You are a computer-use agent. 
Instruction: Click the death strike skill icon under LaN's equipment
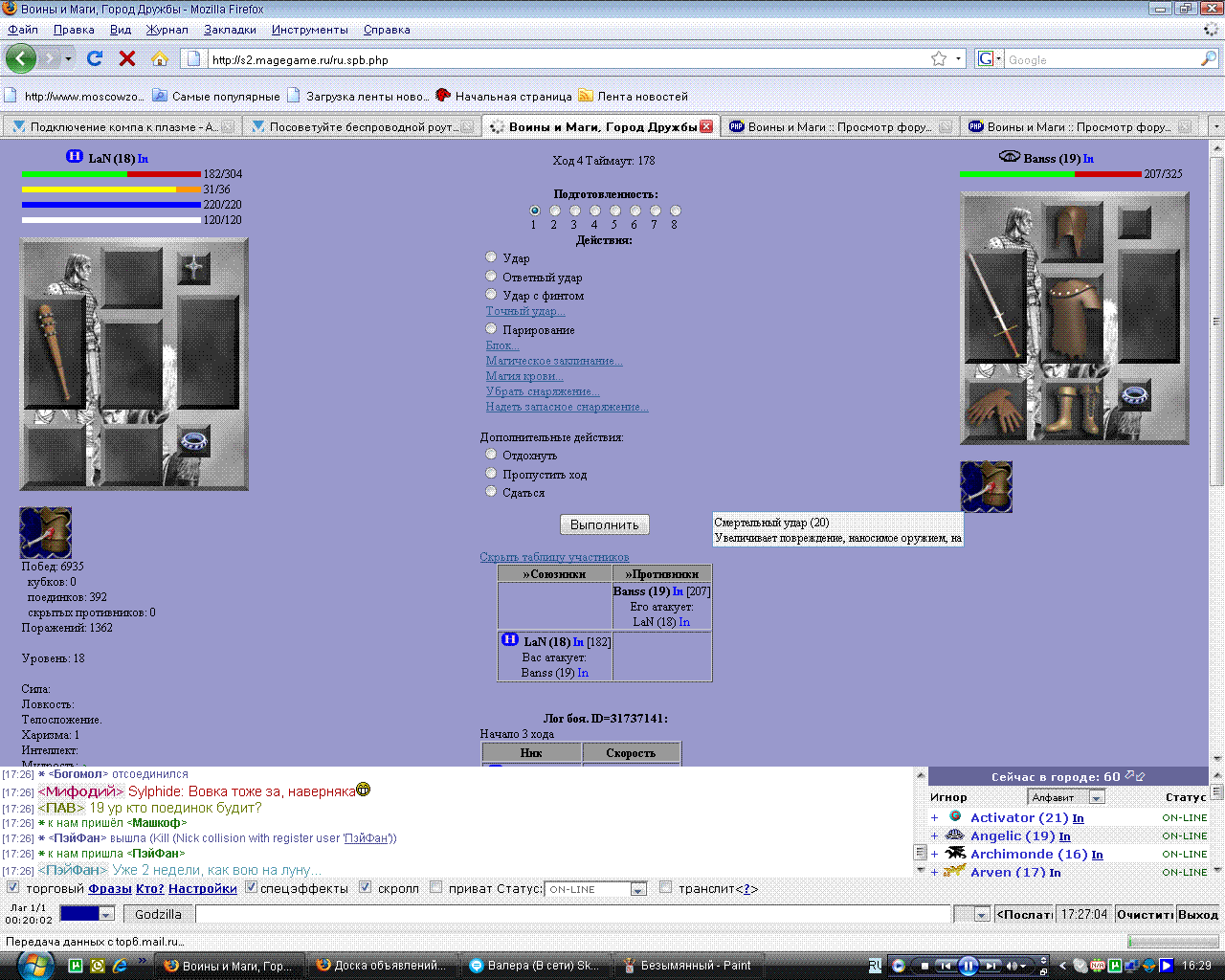pos(46,533)
